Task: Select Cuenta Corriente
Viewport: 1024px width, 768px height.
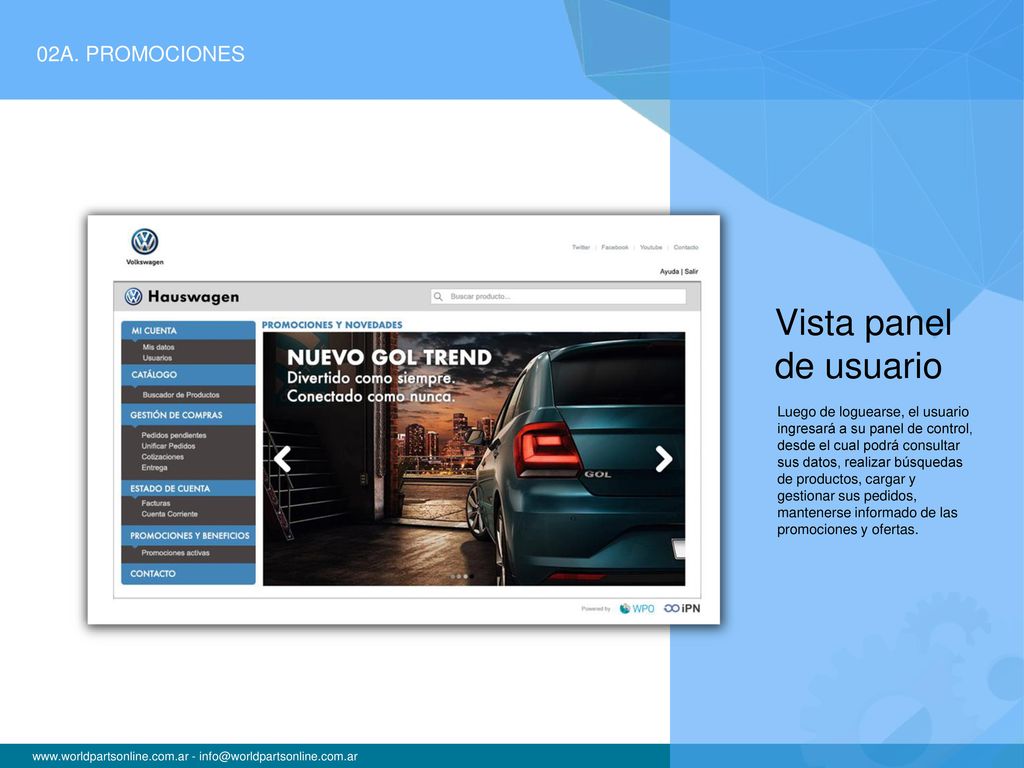Action: coord(170,514)
